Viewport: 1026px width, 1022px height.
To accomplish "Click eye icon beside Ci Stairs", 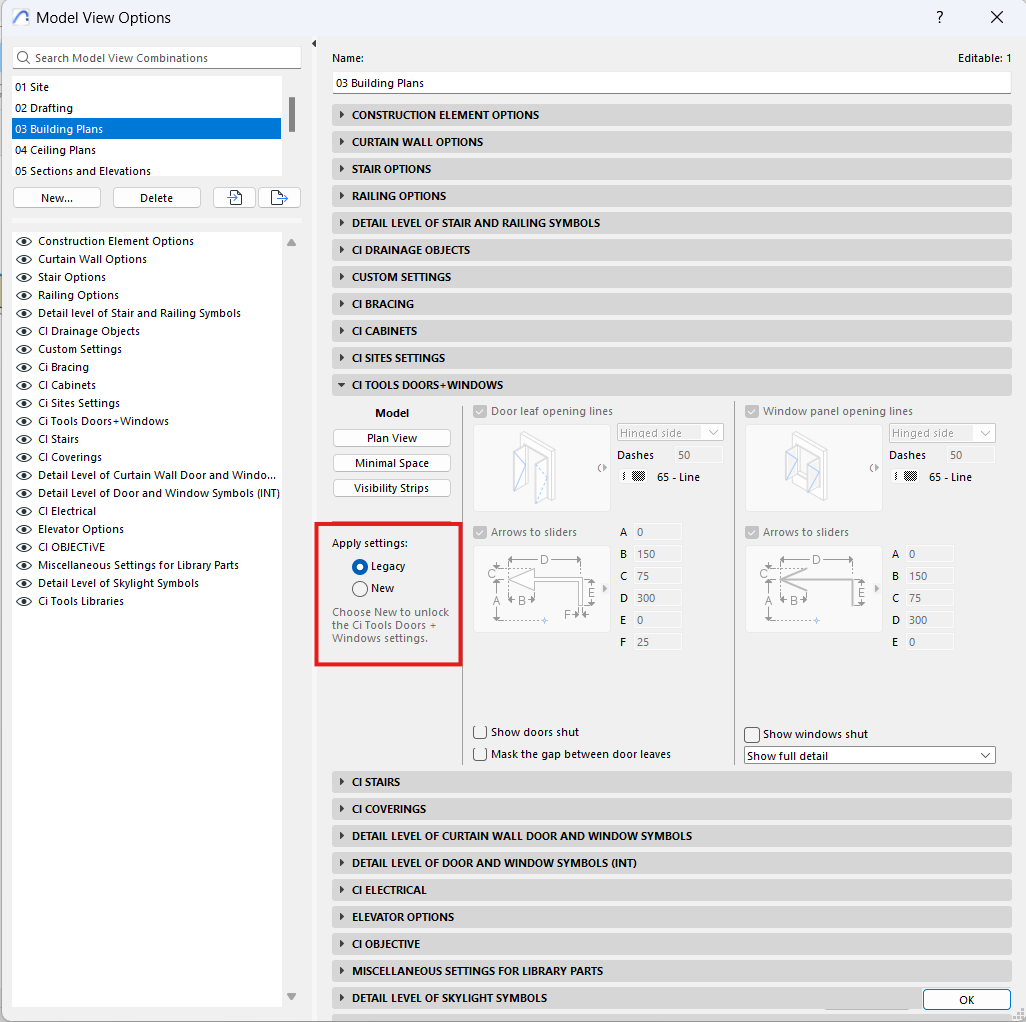I will click(24, 439).
